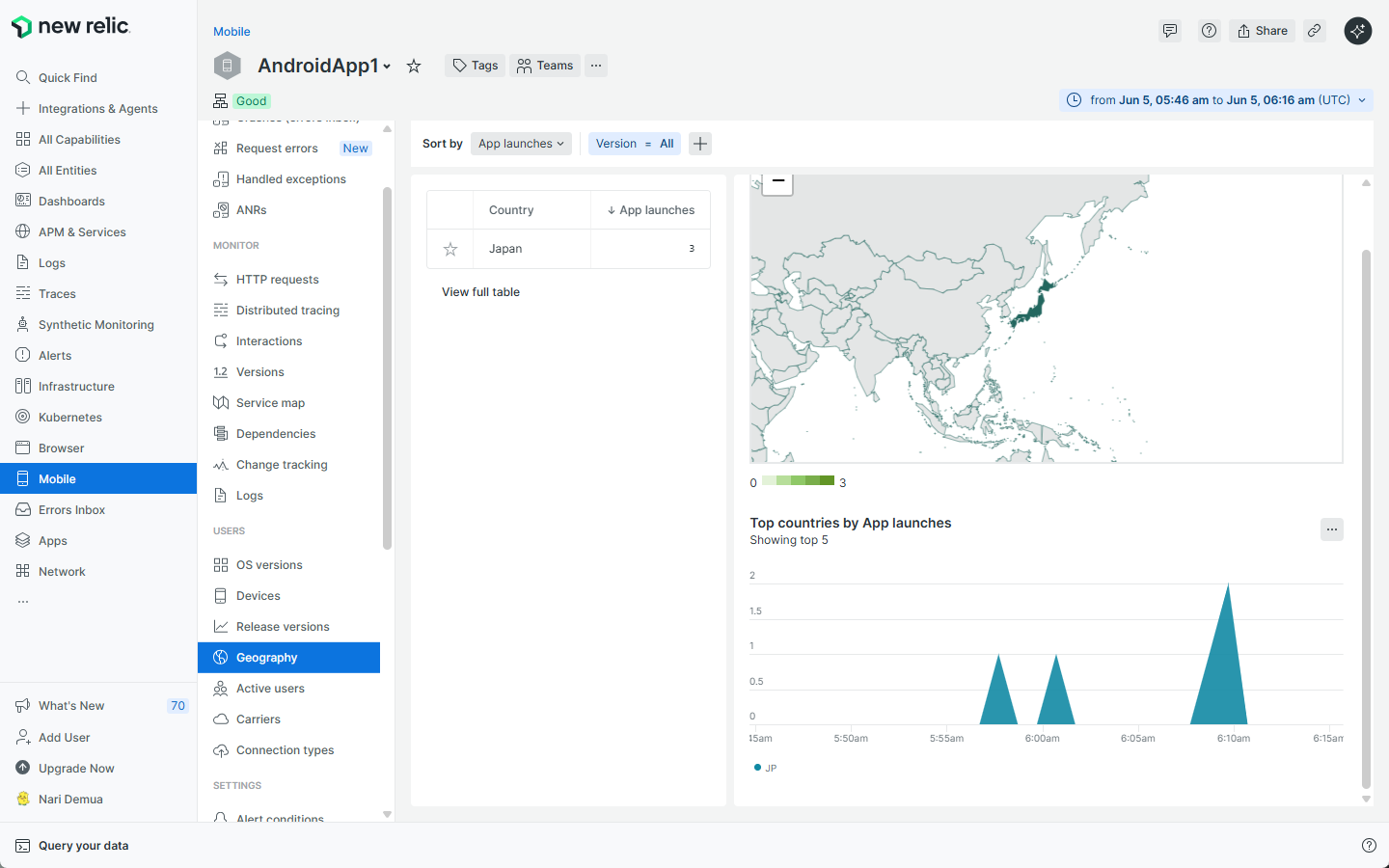Open the time range picker
The image size is (1389, 868).
[x=1215, y=100]
